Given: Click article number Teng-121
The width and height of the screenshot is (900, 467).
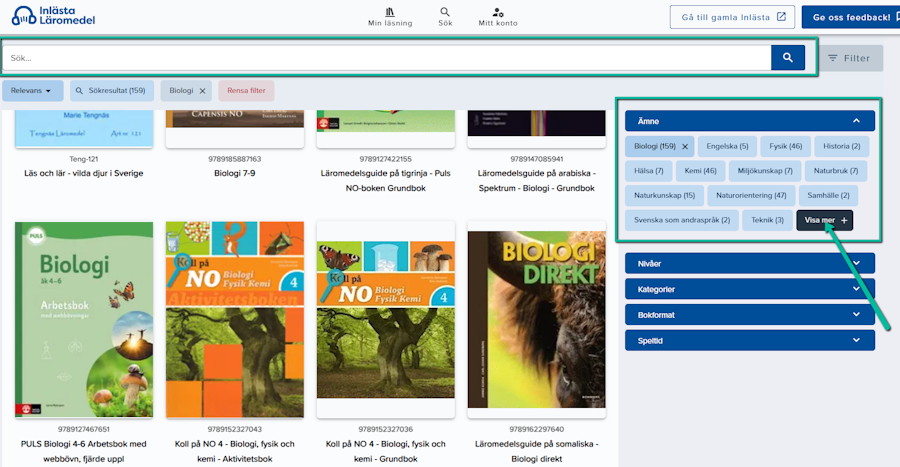Looking at the screenshot, I should 84,159.
